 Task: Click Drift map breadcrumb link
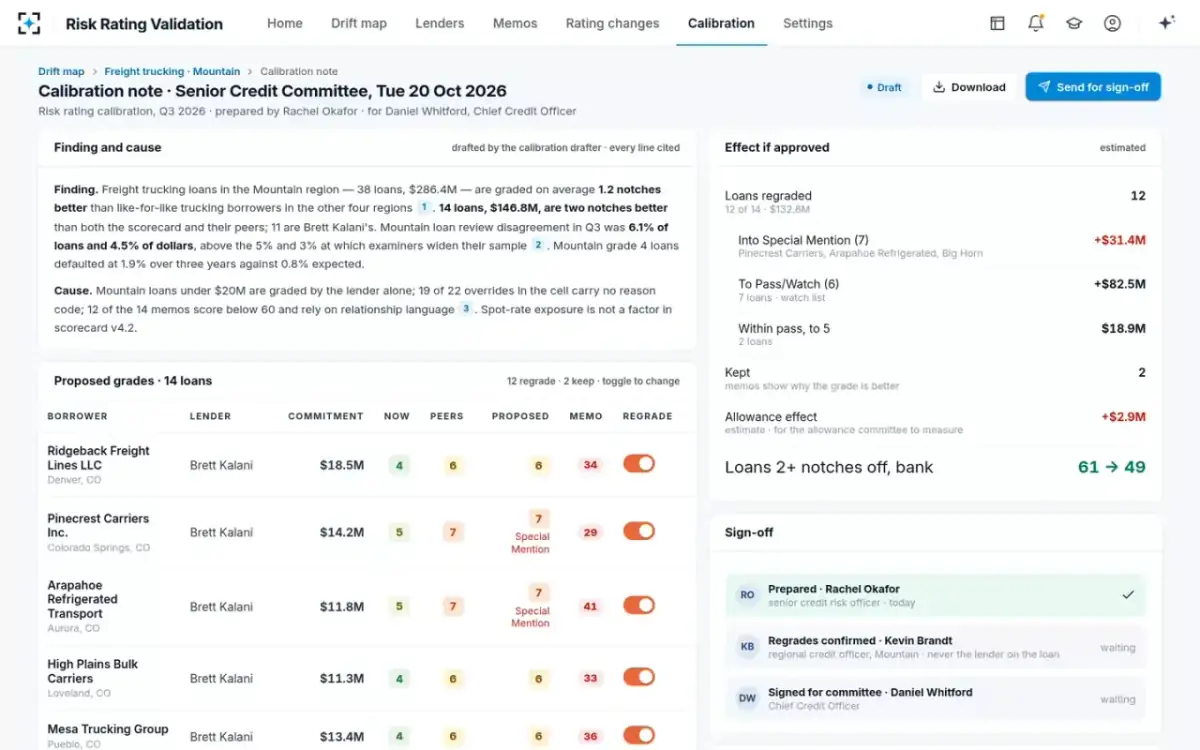click(x=61, y=71)
